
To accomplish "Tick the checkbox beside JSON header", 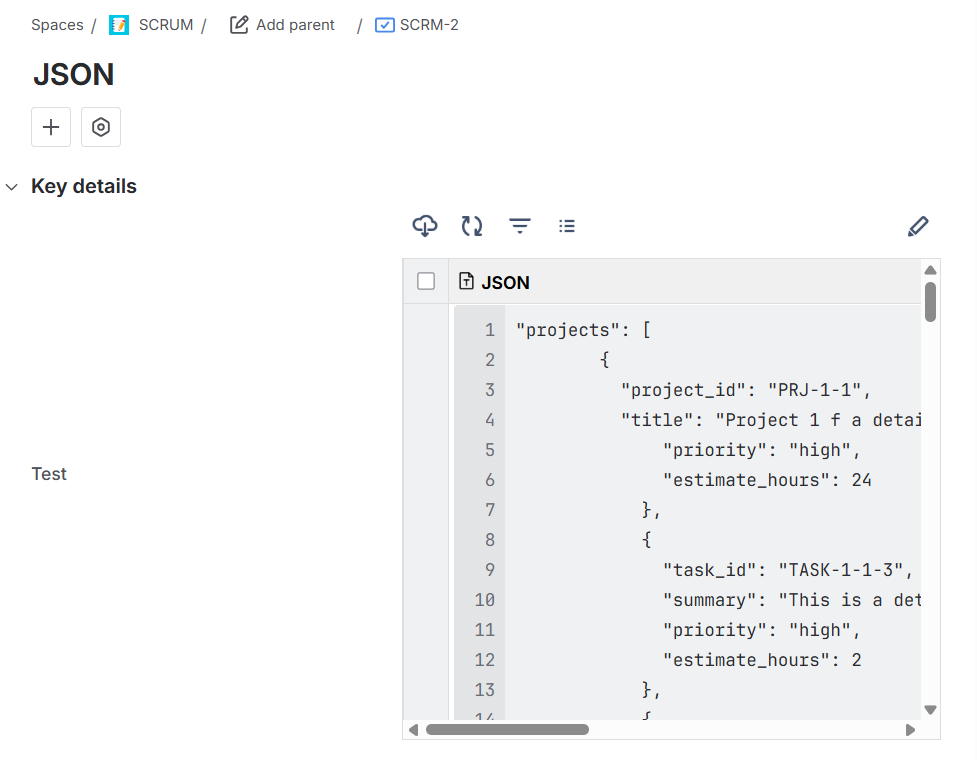I will click(x=426, y=281).
